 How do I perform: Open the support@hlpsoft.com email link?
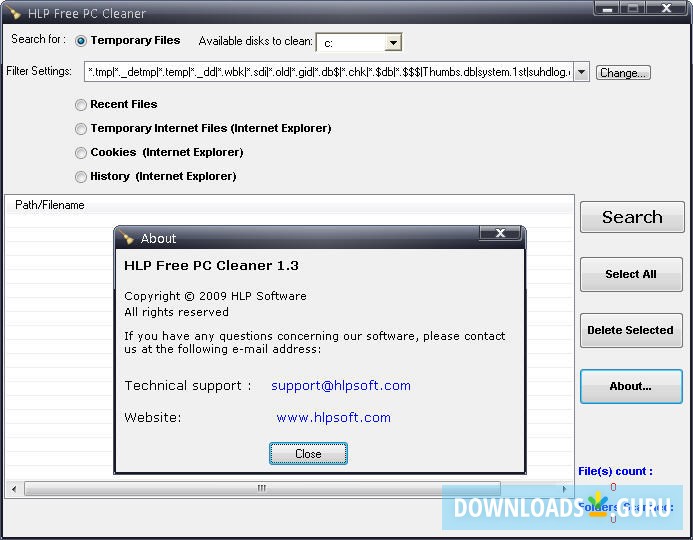(341, 386)
